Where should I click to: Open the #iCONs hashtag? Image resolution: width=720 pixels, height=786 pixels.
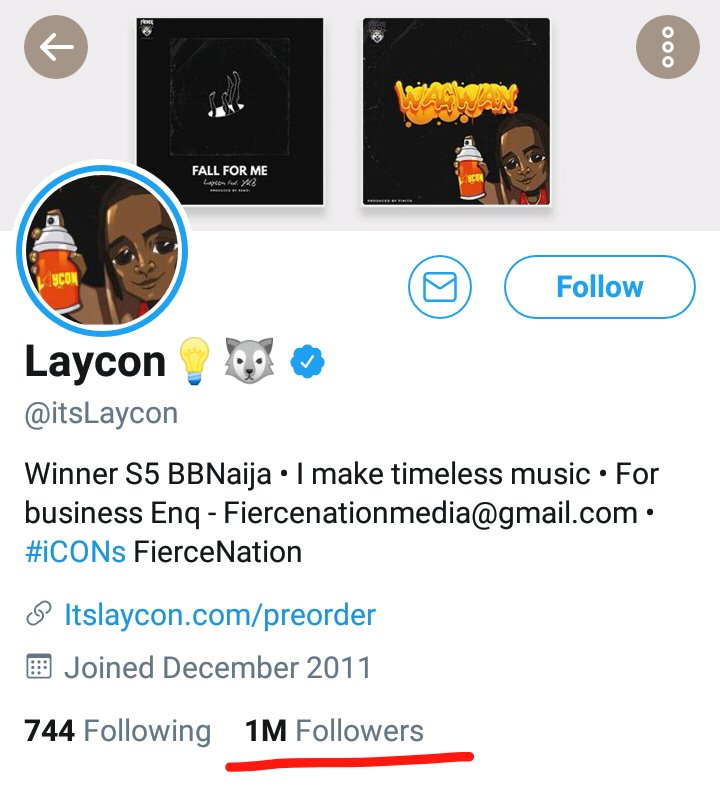tap(75, 552)
